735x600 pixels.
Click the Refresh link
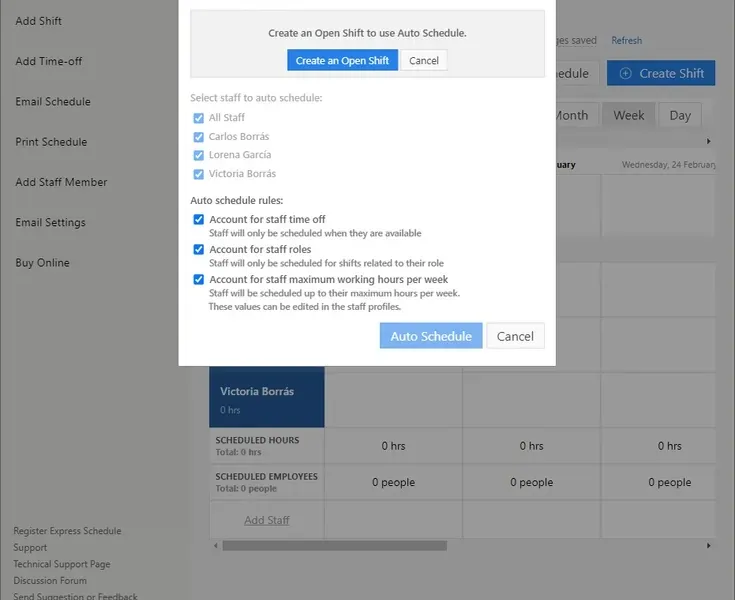pos(627,41)
